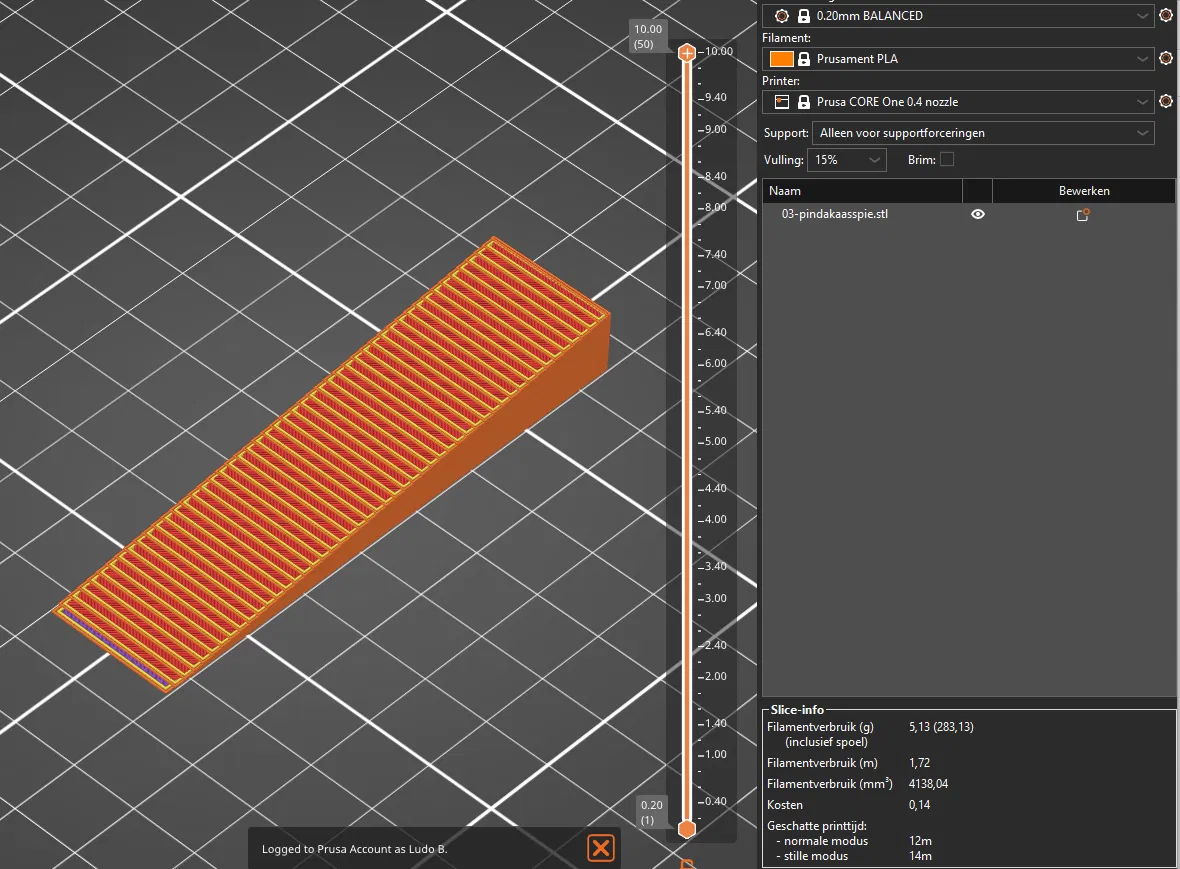Image resolution: width=1180 pixels, height=869 pixels.
Task: Open print settings tab via cog beside 0.20mm BALANCED
Action: pyautogui.click(x=1166, y=15)
